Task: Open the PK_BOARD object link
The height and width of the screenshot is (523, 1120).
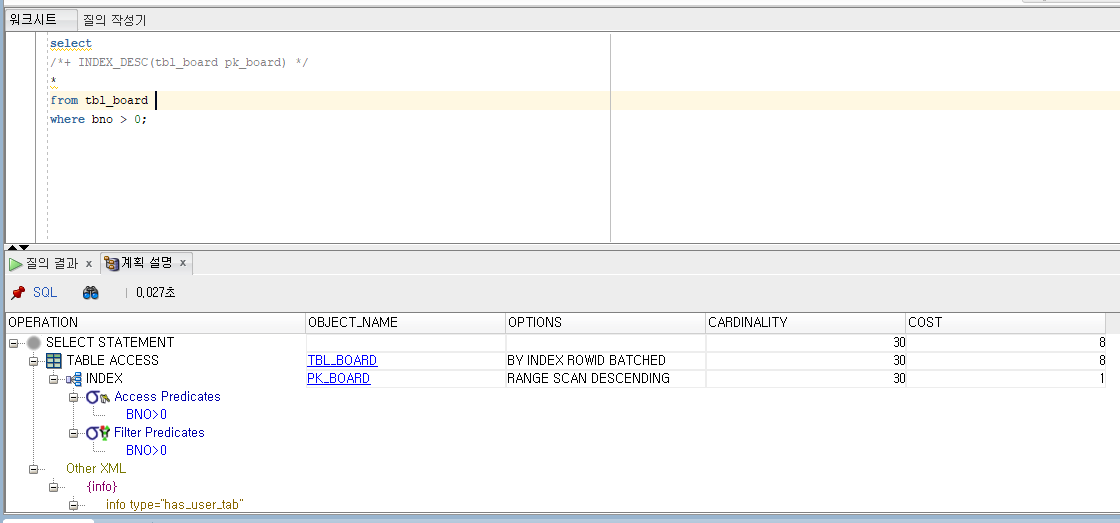Action: point(339,379)
